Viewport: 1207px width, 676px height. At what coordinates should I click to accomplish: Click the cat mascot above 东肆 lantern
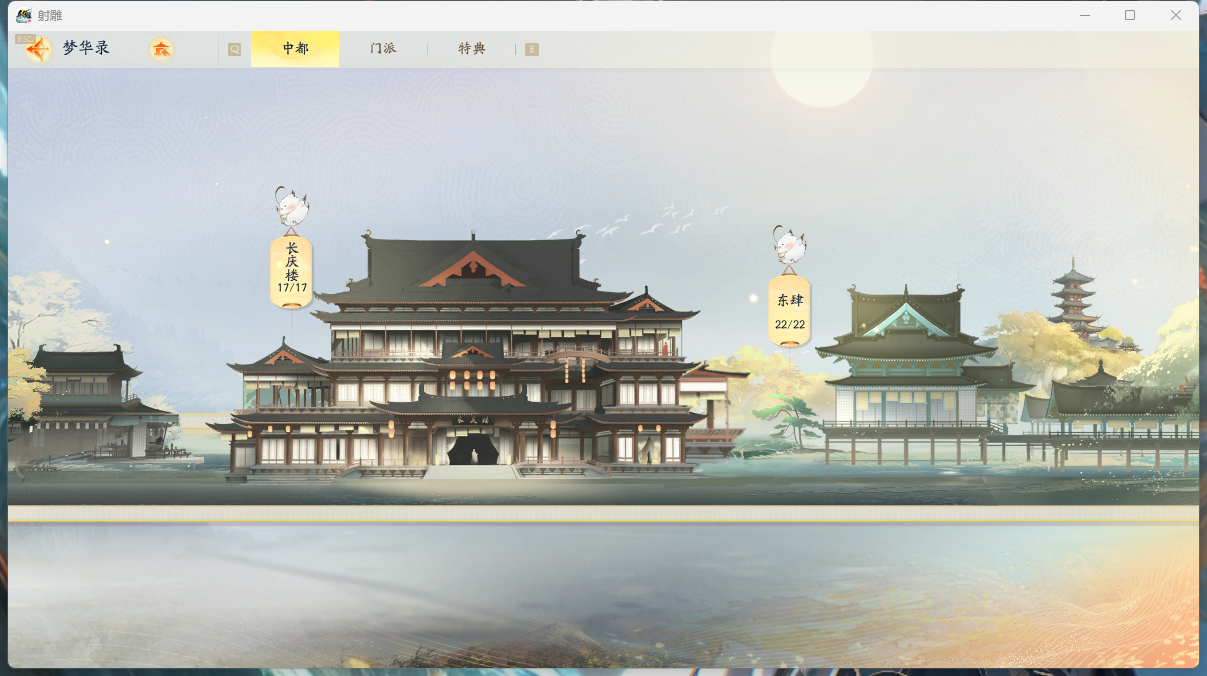click(789, 245)
